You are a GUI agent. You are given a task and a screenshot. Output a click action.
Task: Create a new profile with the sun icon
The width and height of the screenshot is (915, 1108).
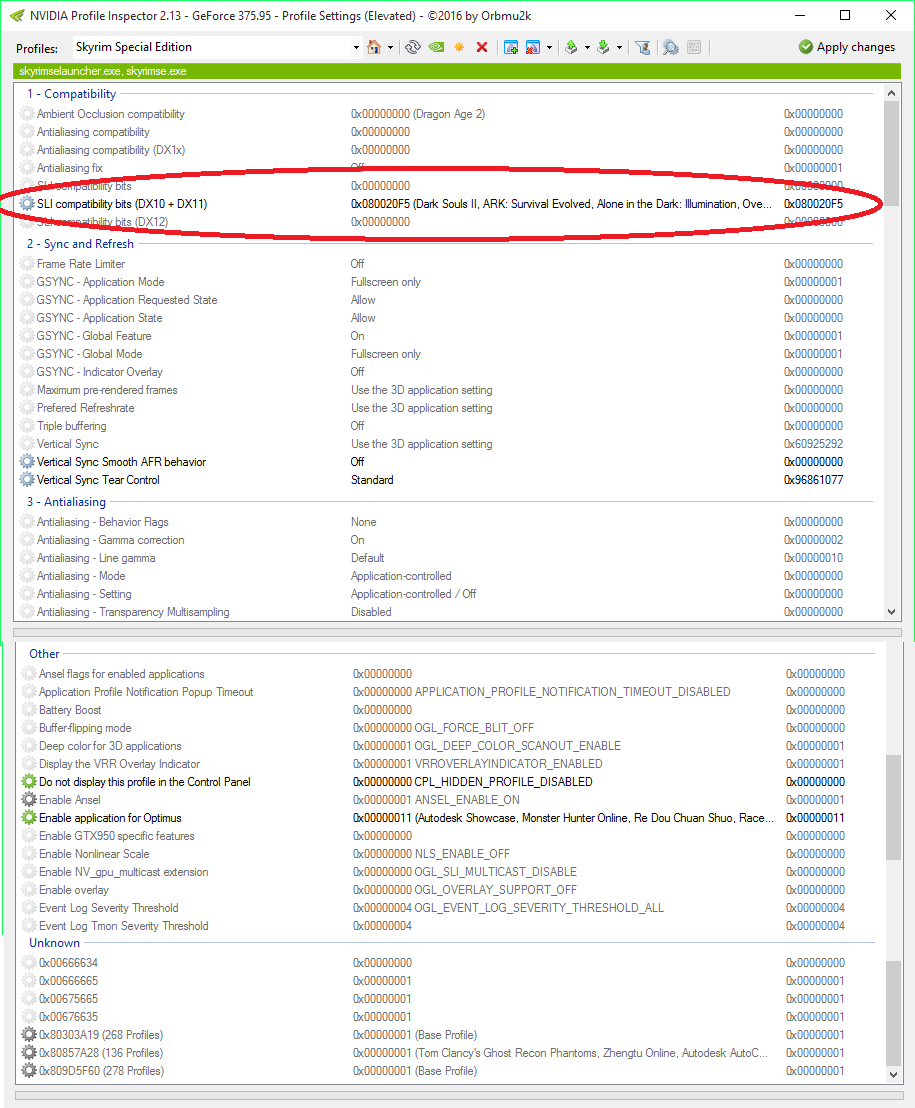[459, 47]
